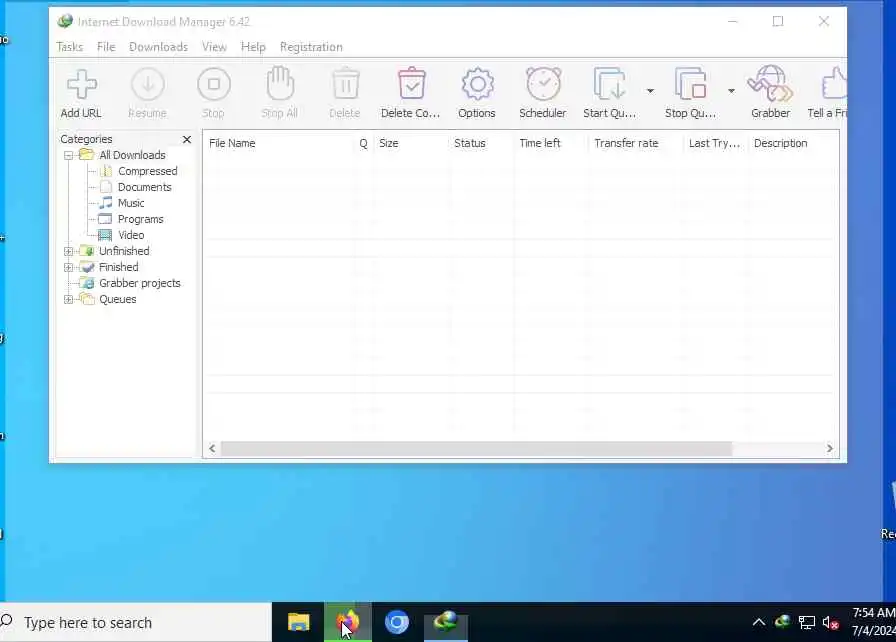Collapse the All Downloads tree node

(x=69, y=155)
